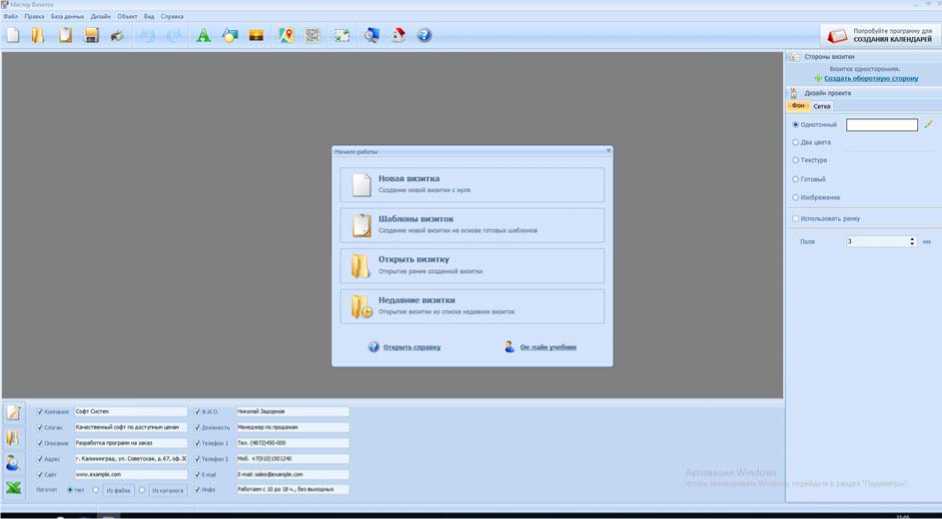
Task: Click the magnifier preview toolbar icon
Action: point(372,35)
